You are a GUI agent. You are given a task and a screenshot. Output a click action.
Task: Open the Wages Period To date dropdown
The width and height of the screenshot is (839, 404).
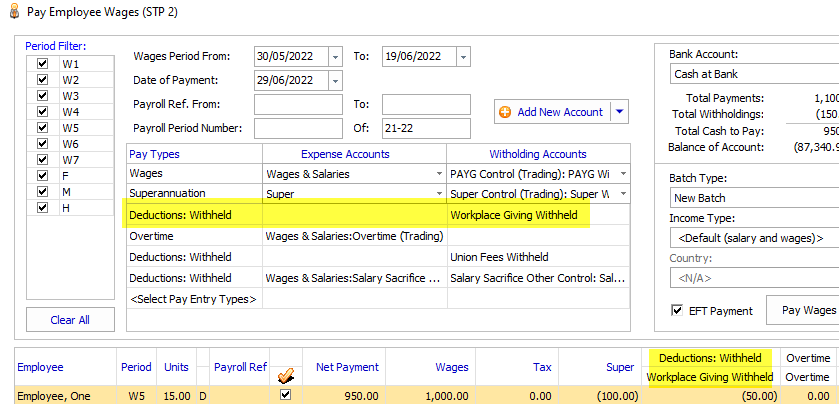462,57
